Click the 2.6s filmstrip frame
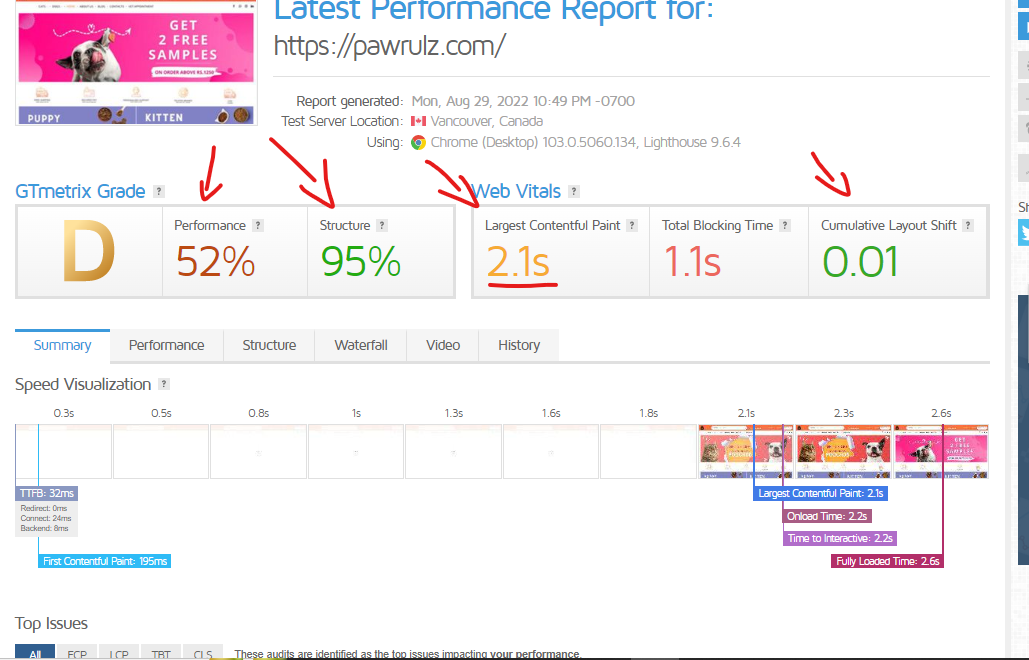This screenshot has height=660, width=1029. (941, 451)
